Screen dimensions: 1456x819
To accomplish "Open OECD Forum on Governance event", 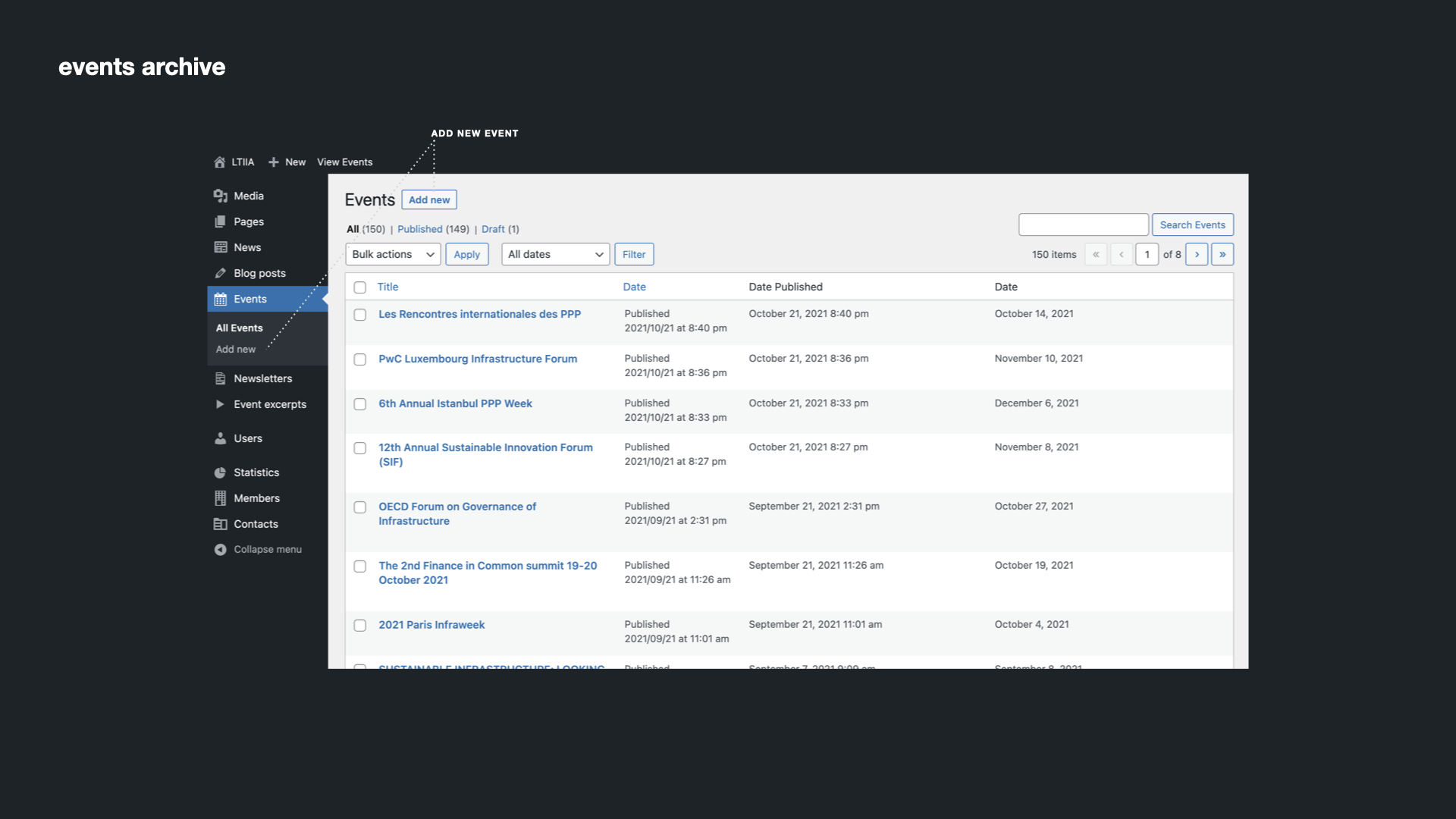I will pos(457,513).
